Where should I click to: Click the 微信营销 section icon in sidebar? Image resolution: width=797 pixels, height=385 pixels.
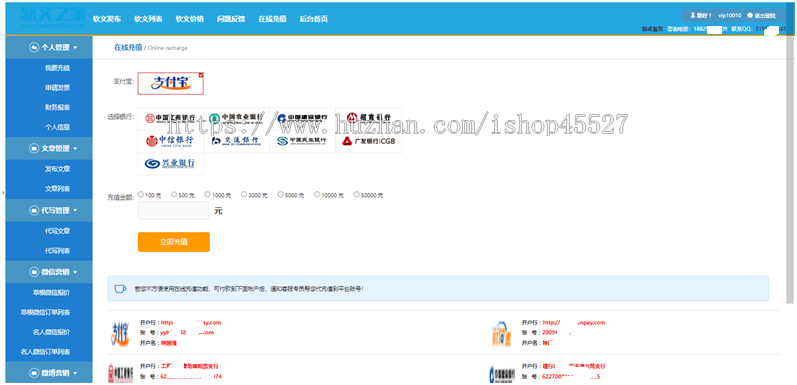34,272
